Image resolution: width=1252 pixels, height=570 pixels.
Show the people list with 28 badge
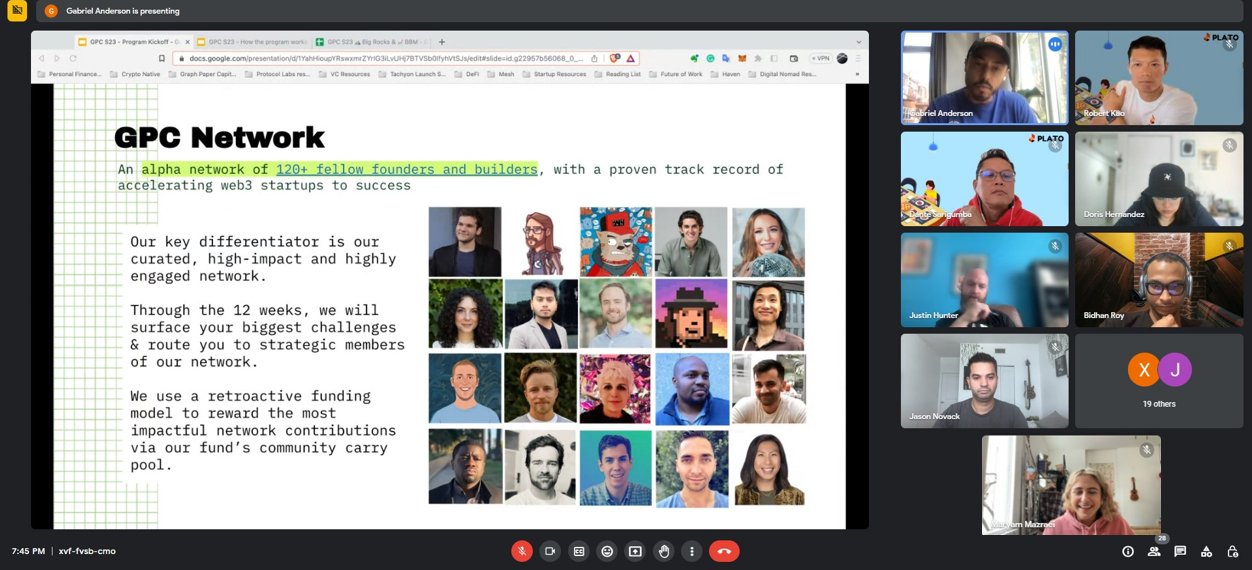click(x=1154, y=549)
